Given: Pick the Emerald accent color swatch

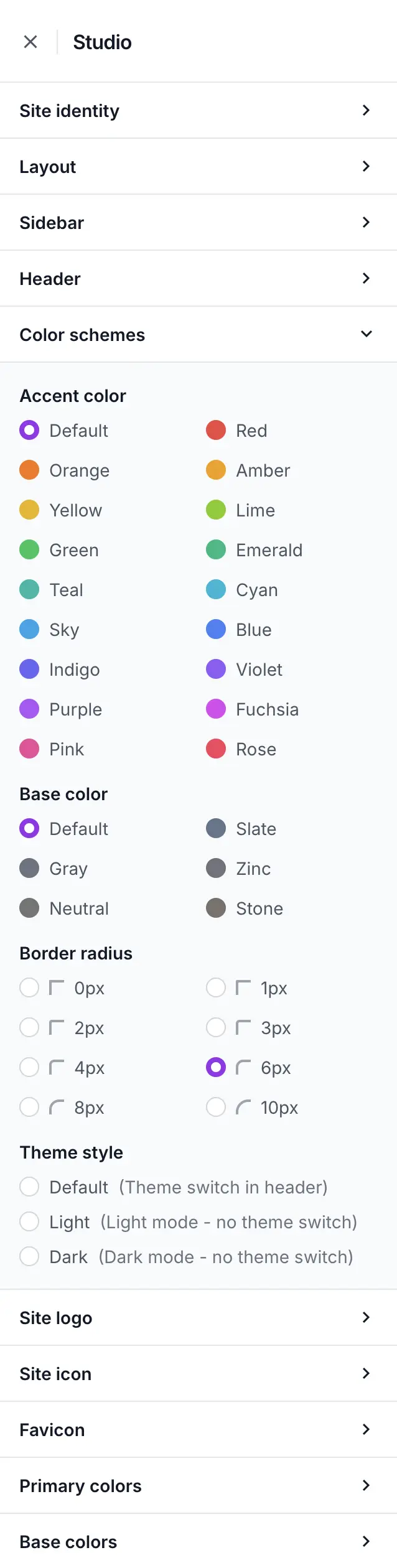Looking at the screenshot, I should pos(216,549).
